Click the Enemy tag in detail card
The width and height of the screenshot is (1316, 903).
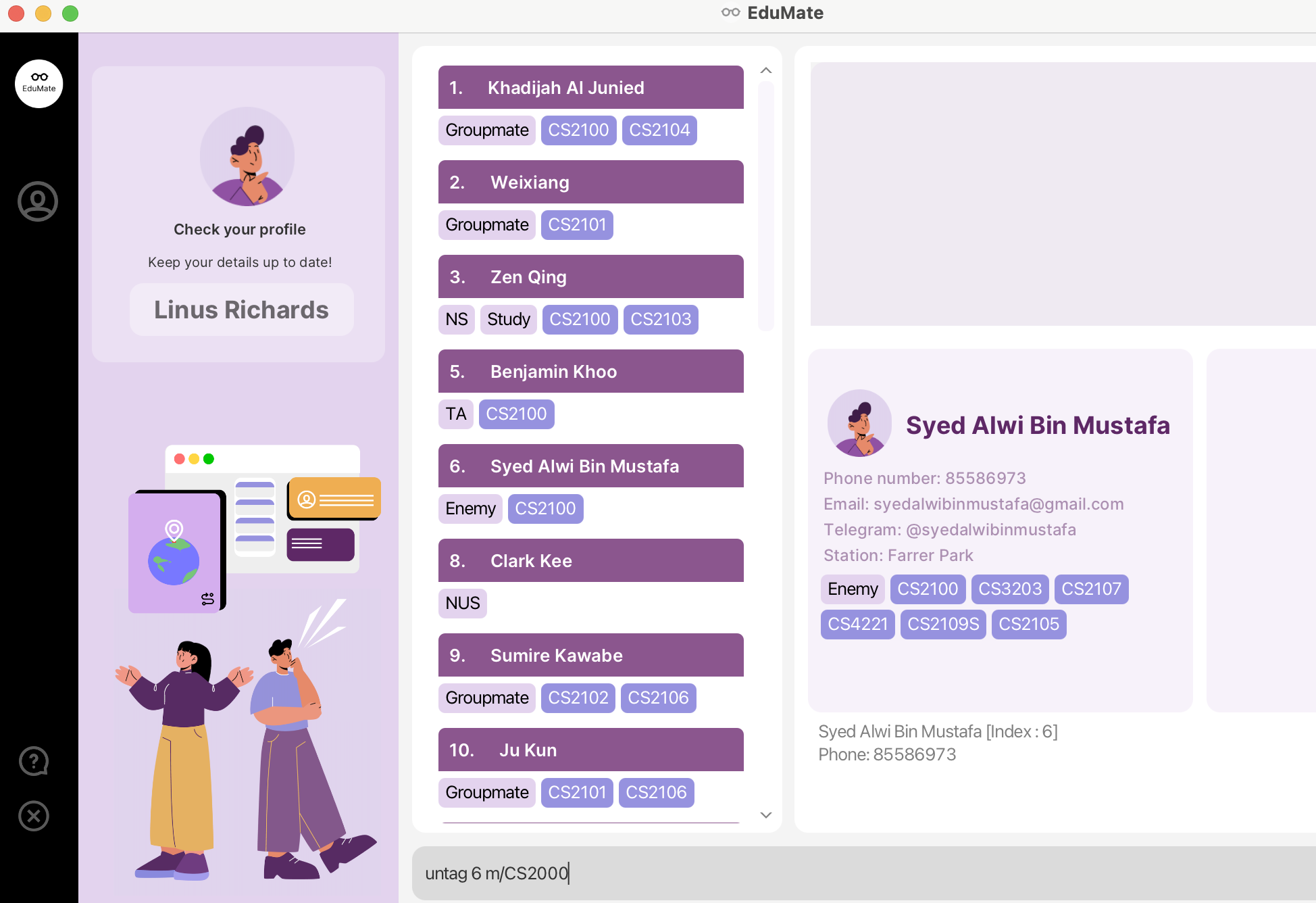click(853, 589)
